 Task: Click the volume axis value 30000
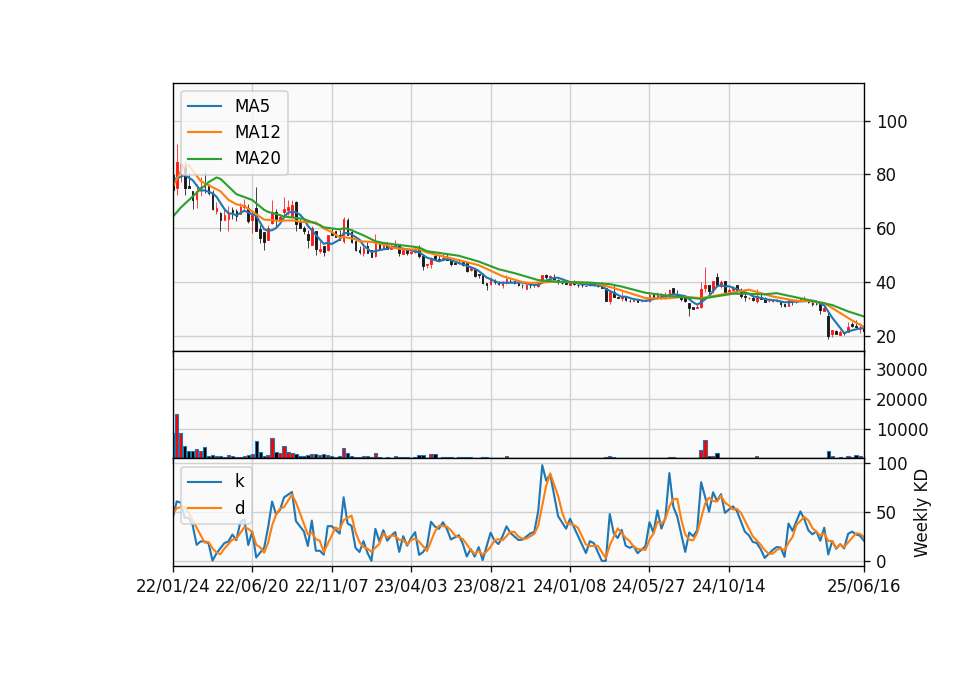[902, 370]
